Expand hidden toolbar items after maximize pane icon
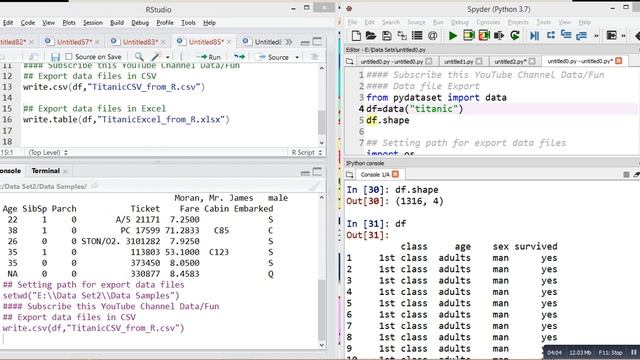640x360 pixels. click(x=623, y=36)
